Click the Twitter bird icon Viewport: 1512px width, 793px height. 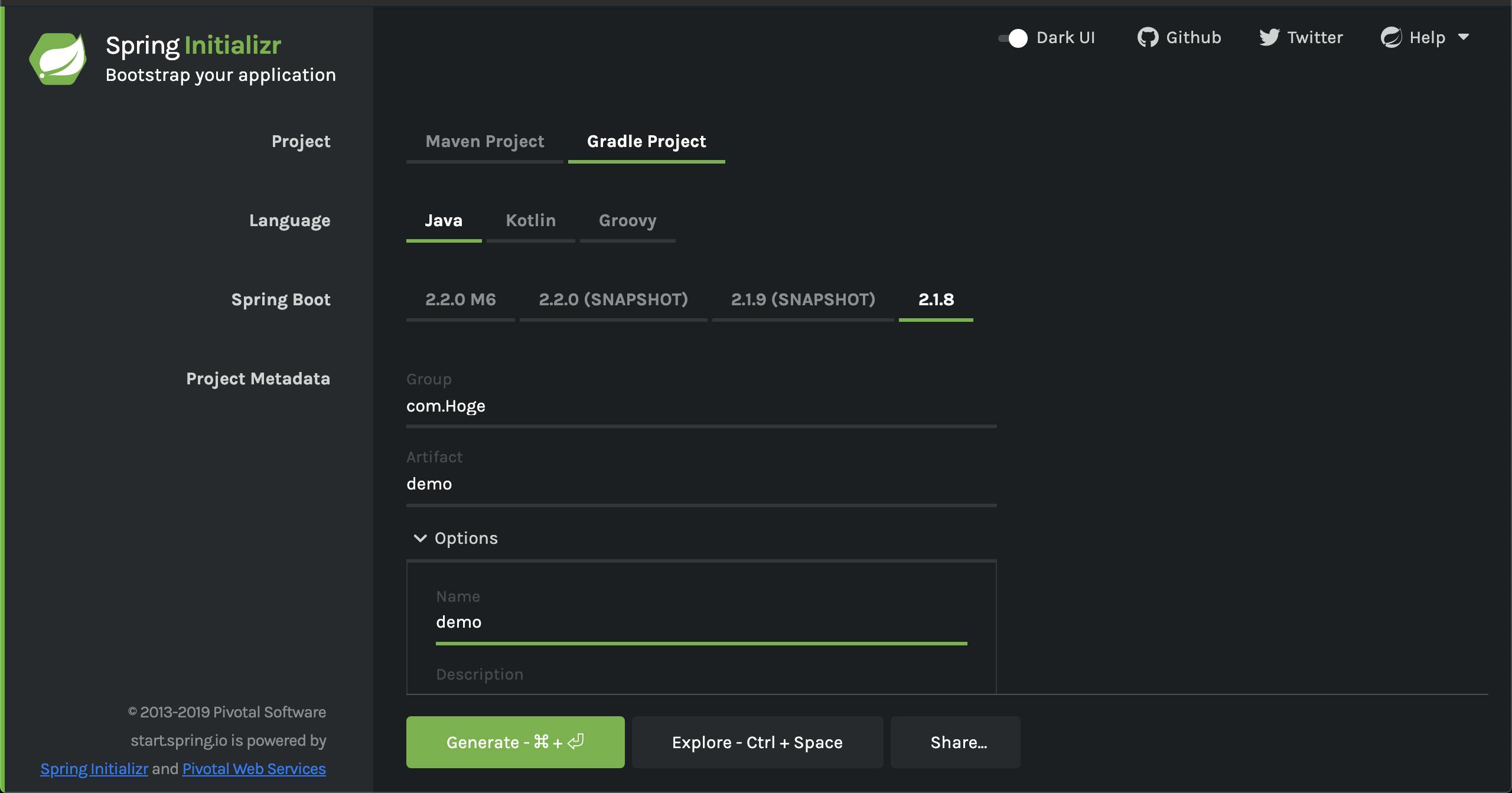[x=1269, y=37]
